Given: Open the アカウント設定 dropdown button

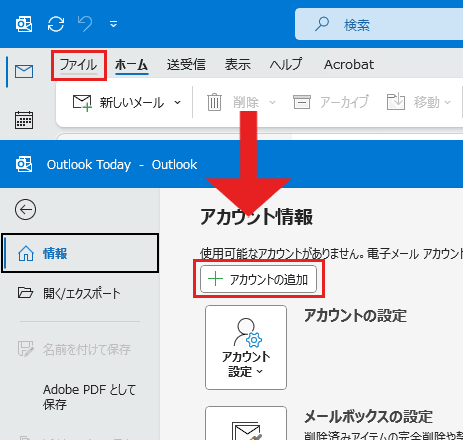Looking at the screenshot, I should (x=246, y=347).
